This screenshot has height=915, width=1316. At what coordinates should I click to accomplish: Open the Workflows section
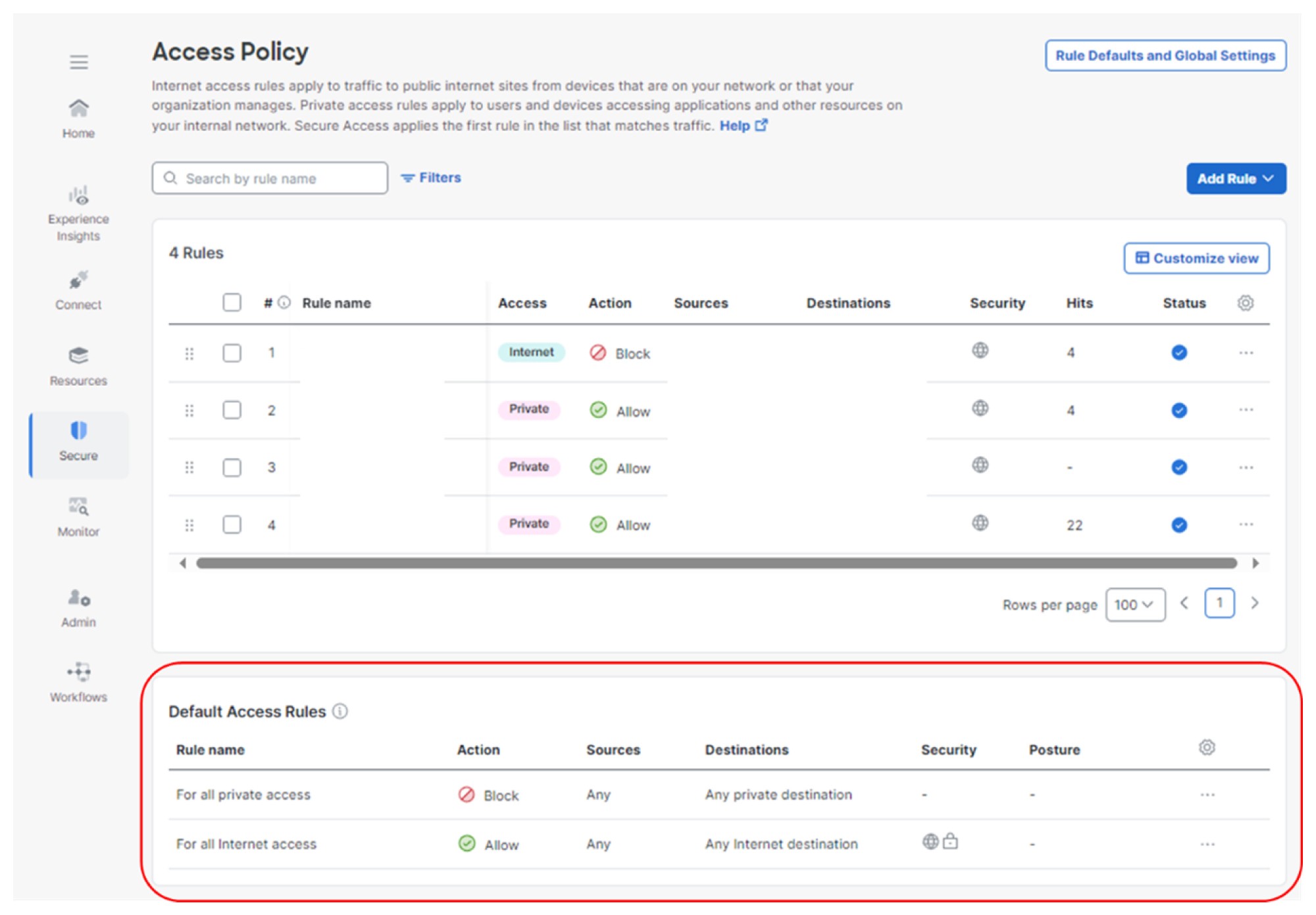[x=78, y=683]
